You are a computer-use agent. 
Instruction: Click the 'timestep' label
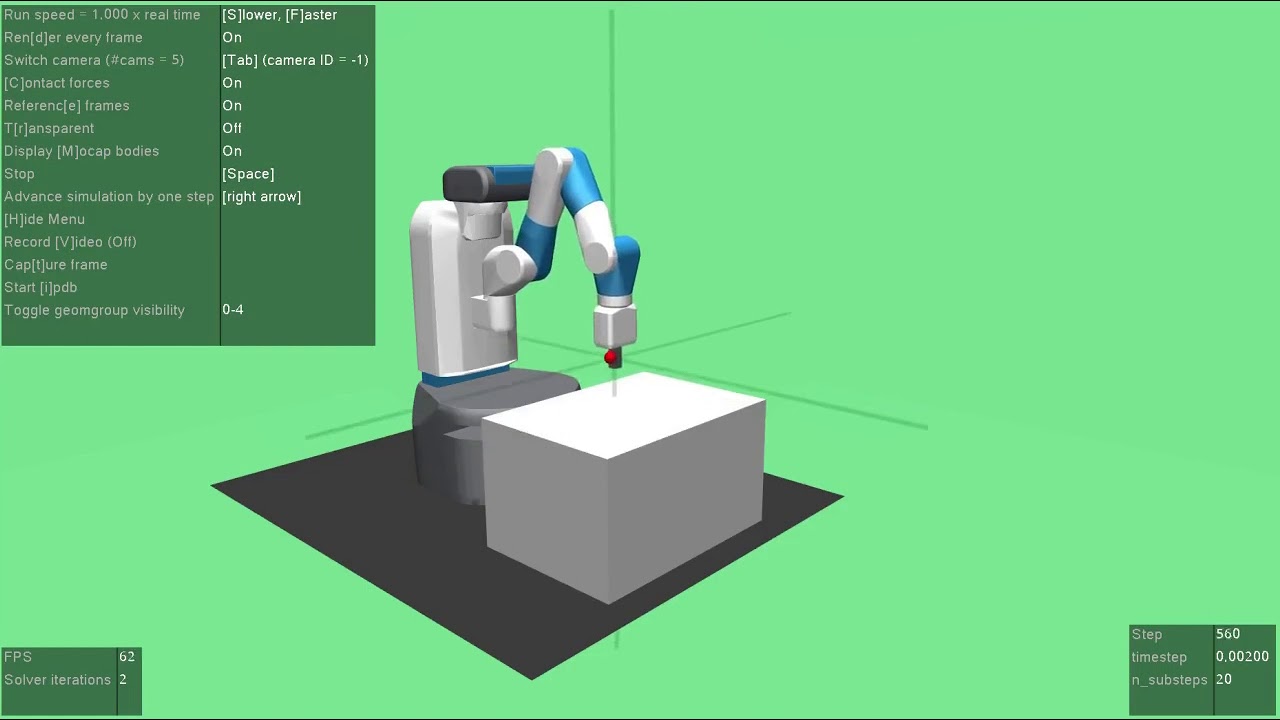pos(1159,657)
